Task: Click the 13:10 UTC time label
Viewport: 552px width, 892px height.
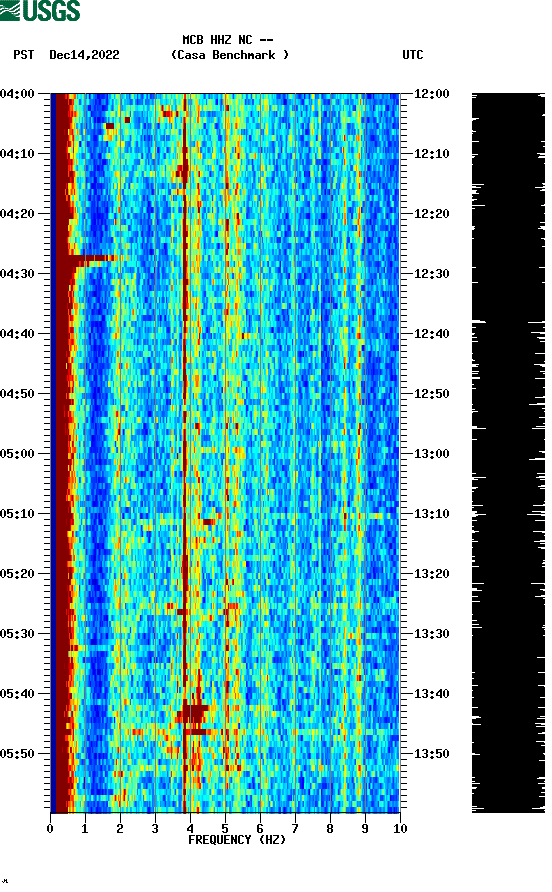Action: click(431, 514)
